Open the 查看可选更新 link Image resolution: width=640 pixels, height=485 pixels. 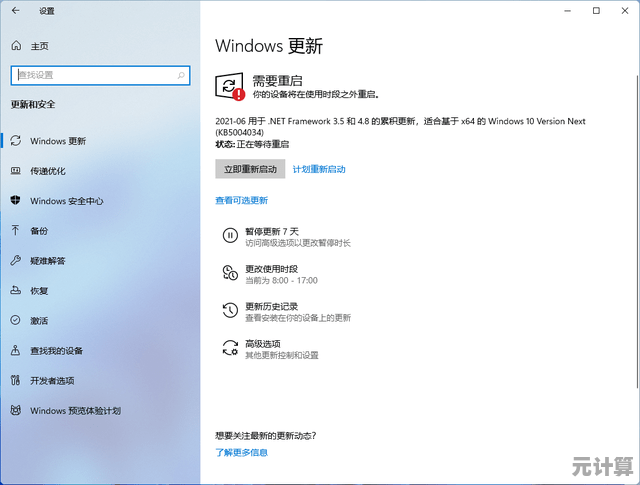(x=242, y=200)
